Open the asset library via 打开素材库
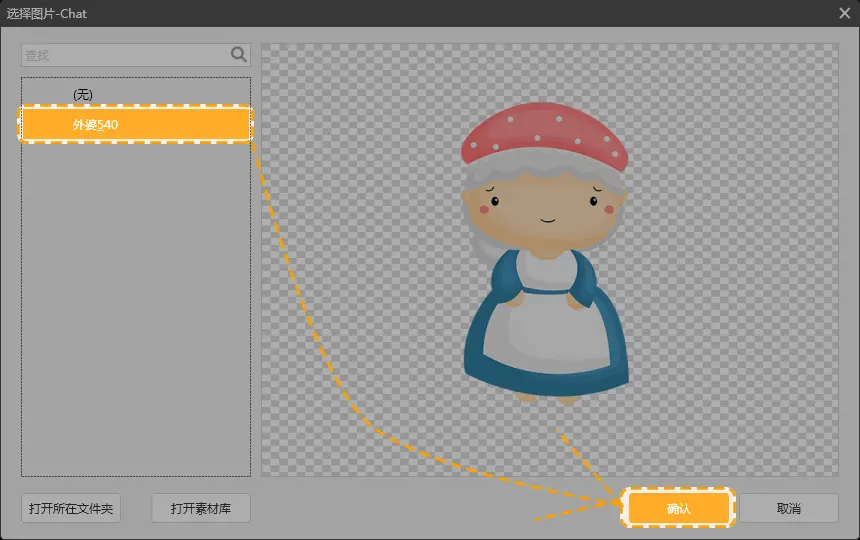This screenshot has height=540, width=860. [200, 508]
